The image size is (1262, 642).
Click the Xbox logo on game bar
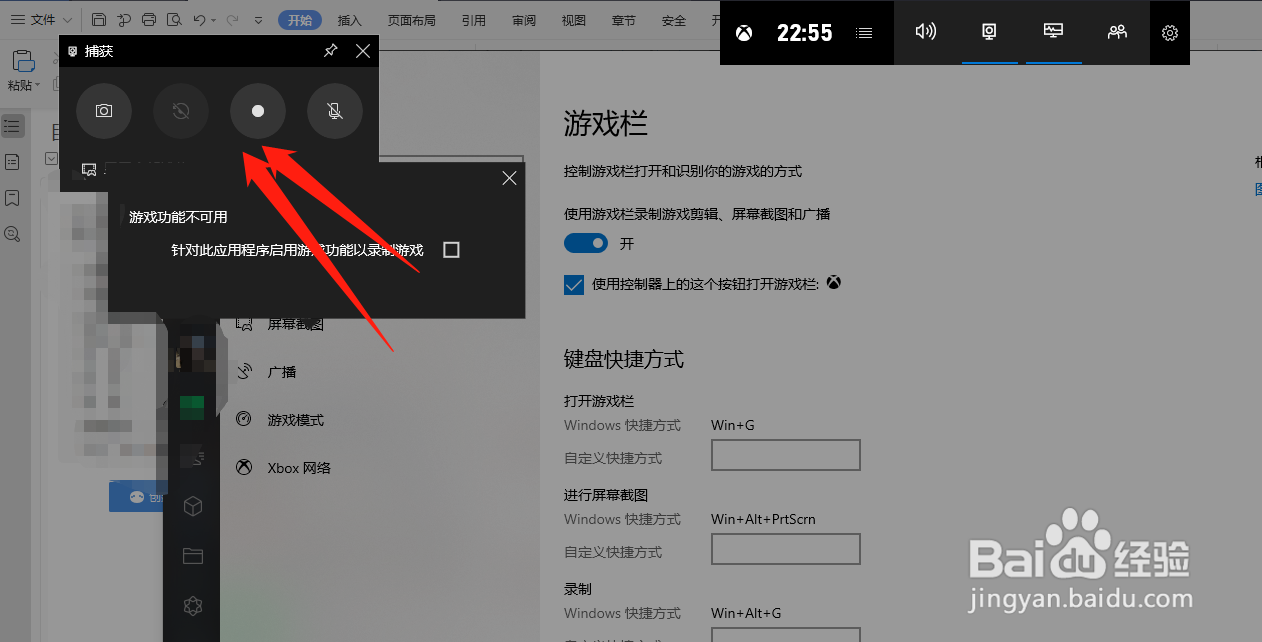[x=744, y=33]
